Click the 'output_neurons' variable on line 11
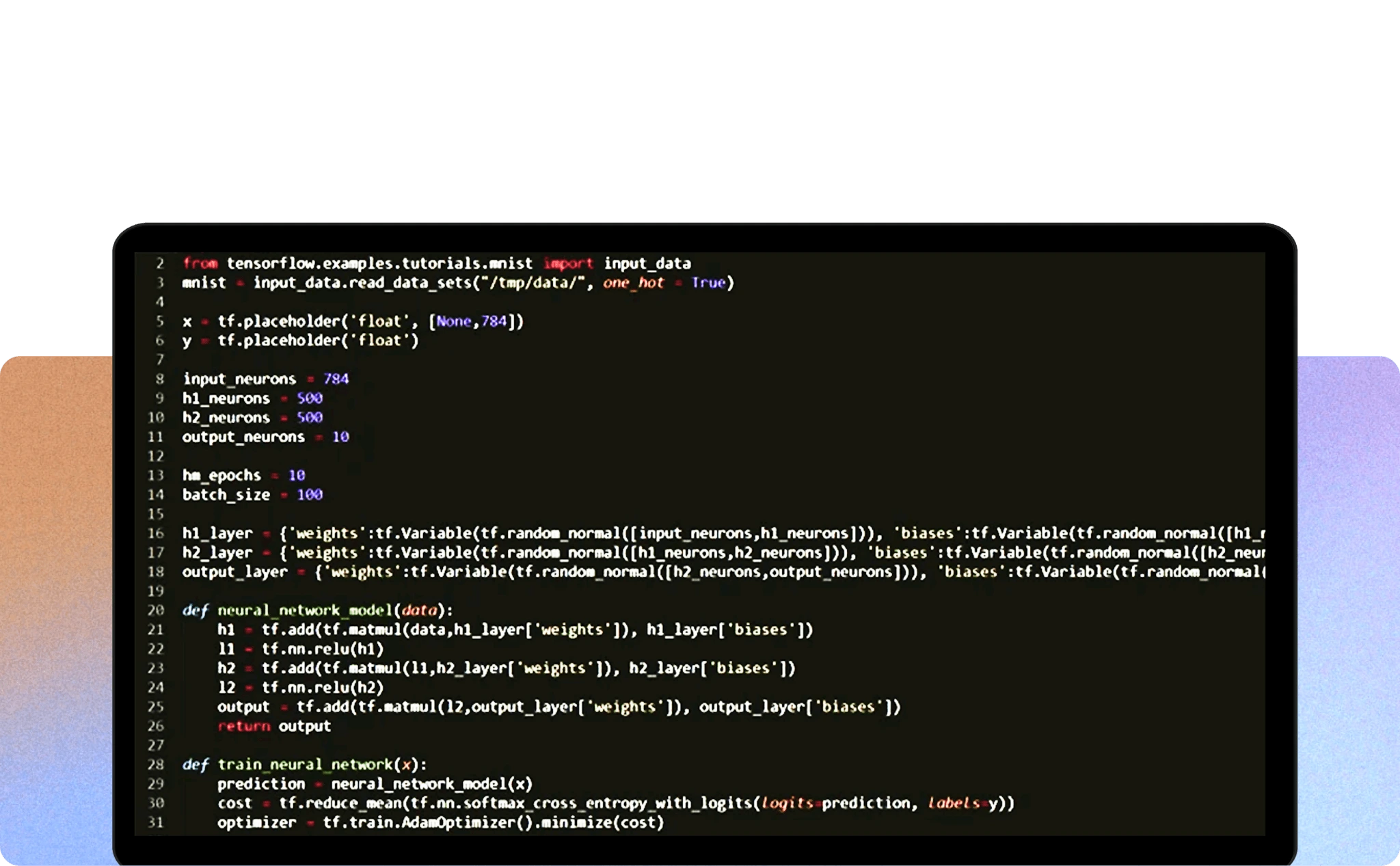This screenshot has width=1400, height=866. (x=243, y=437)
